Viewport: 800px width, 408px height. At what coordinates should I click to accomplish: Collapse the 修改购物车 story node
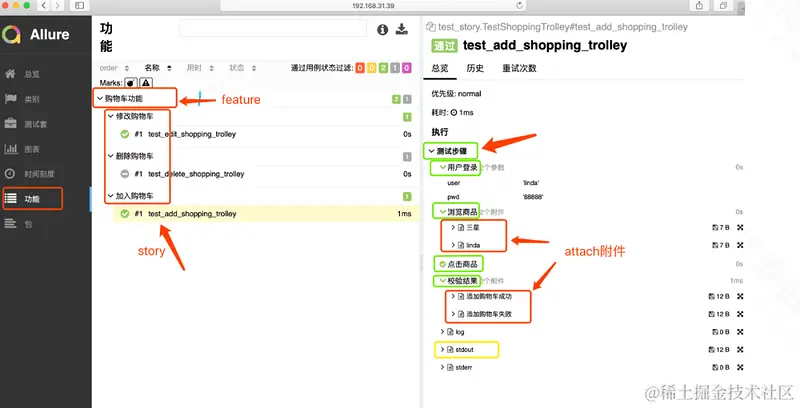(111, 116)
